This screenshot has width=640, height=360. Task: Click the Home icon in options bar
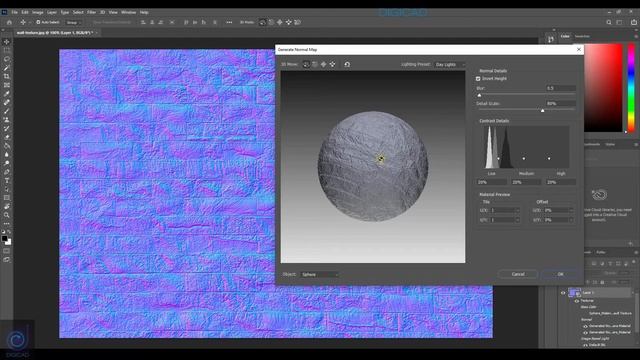[x=9, y=22]
